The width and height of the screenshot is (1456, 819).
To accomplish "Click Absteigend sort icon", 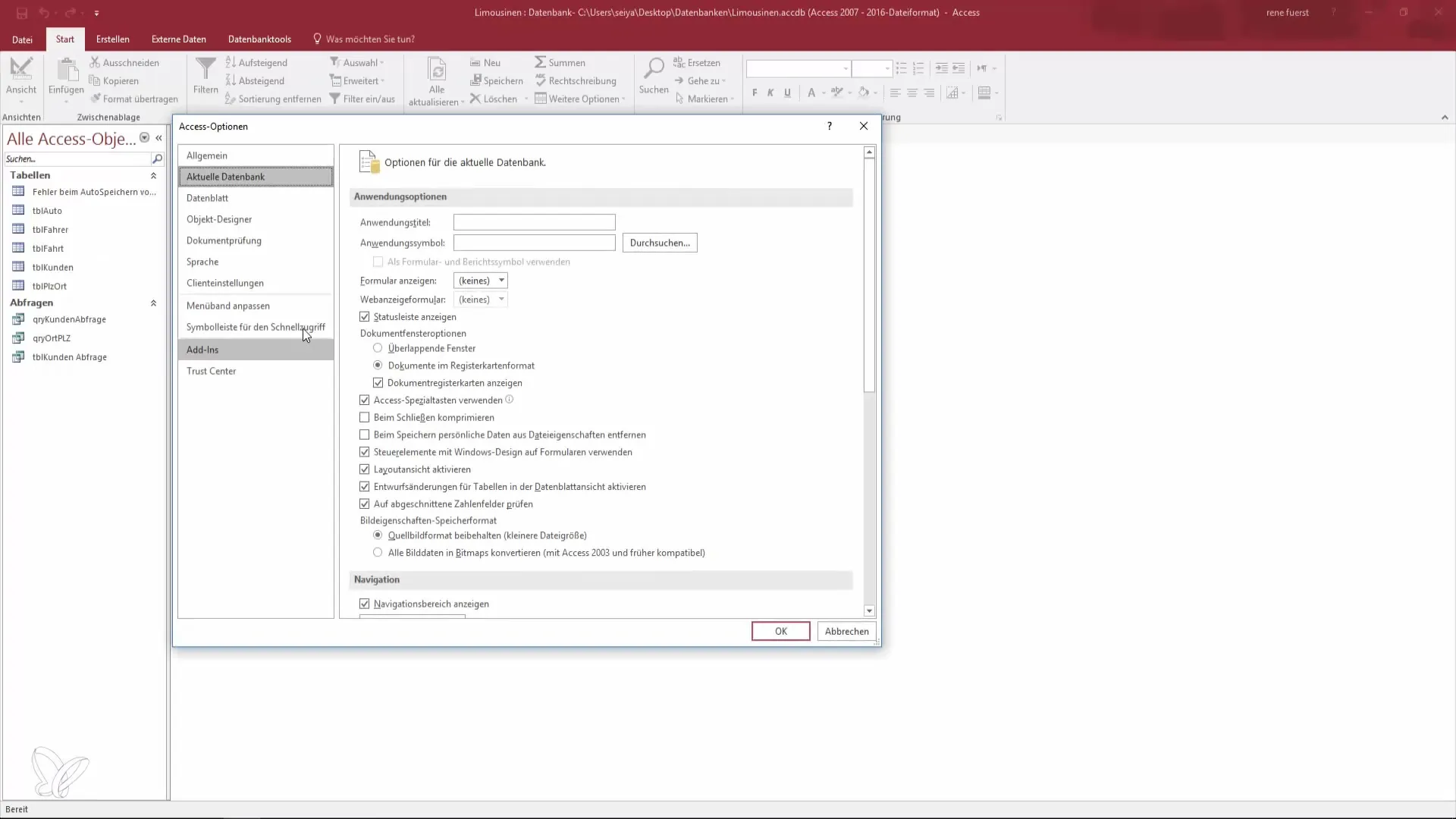I will [x=231, y=80].
